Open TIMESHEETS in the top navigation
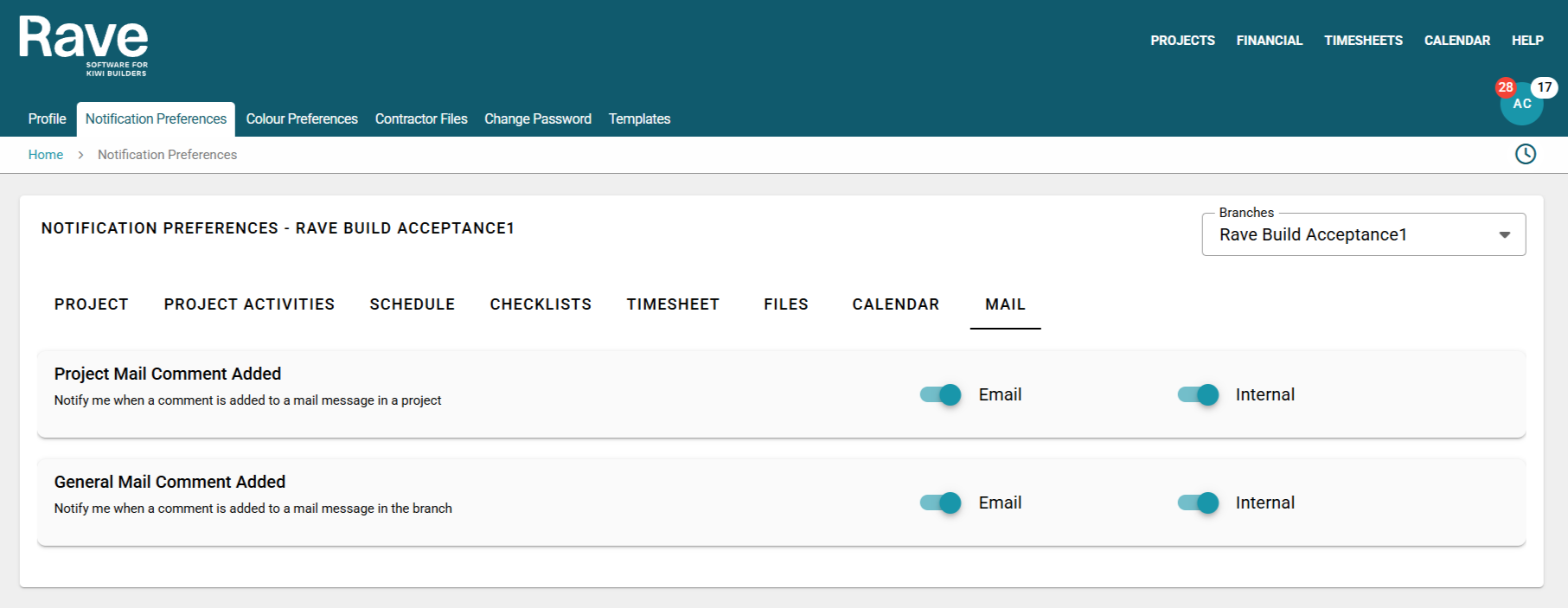Viewport: 1568px width, 608px height. click(1363, 41)
